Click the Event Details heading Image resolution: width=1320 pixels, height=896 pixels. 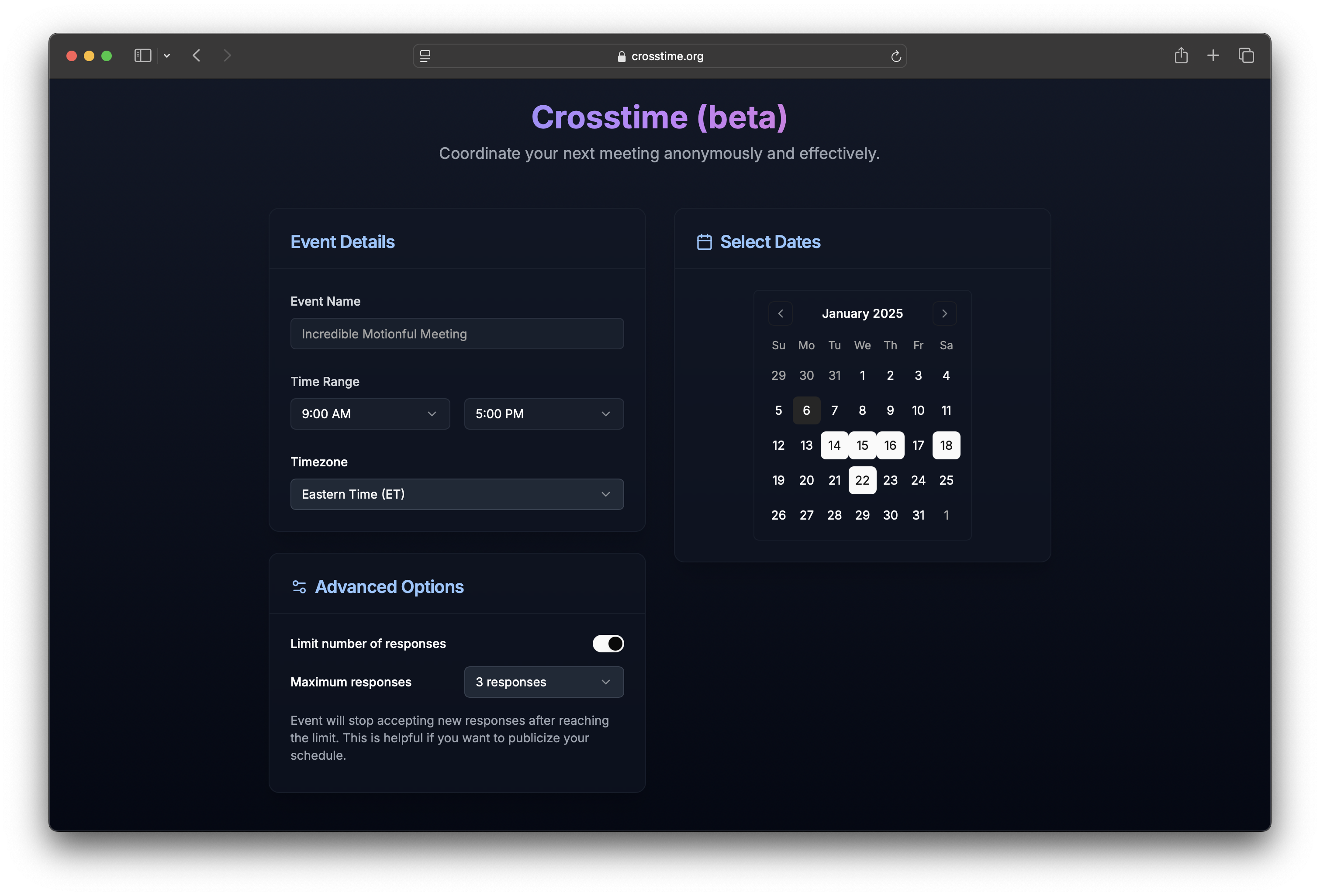(342, 242)
